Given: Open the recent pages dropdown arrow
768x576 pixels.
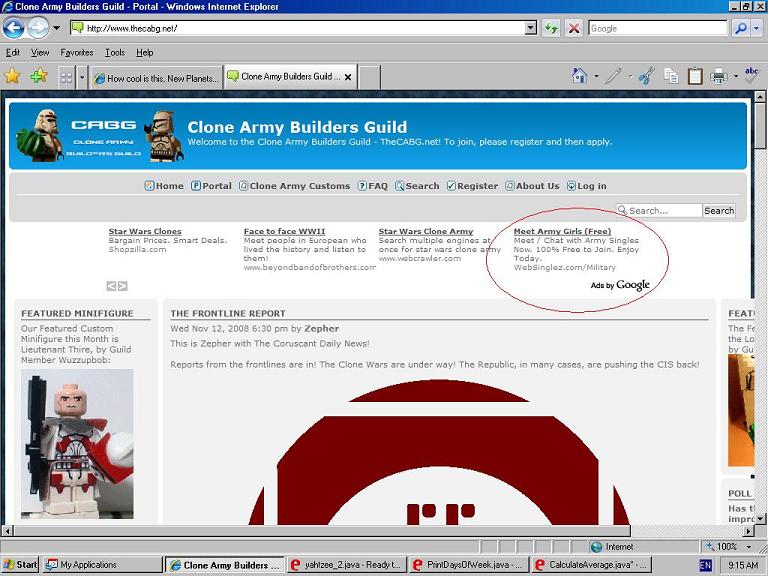Looking at the screenshot, I should point(56,28).
